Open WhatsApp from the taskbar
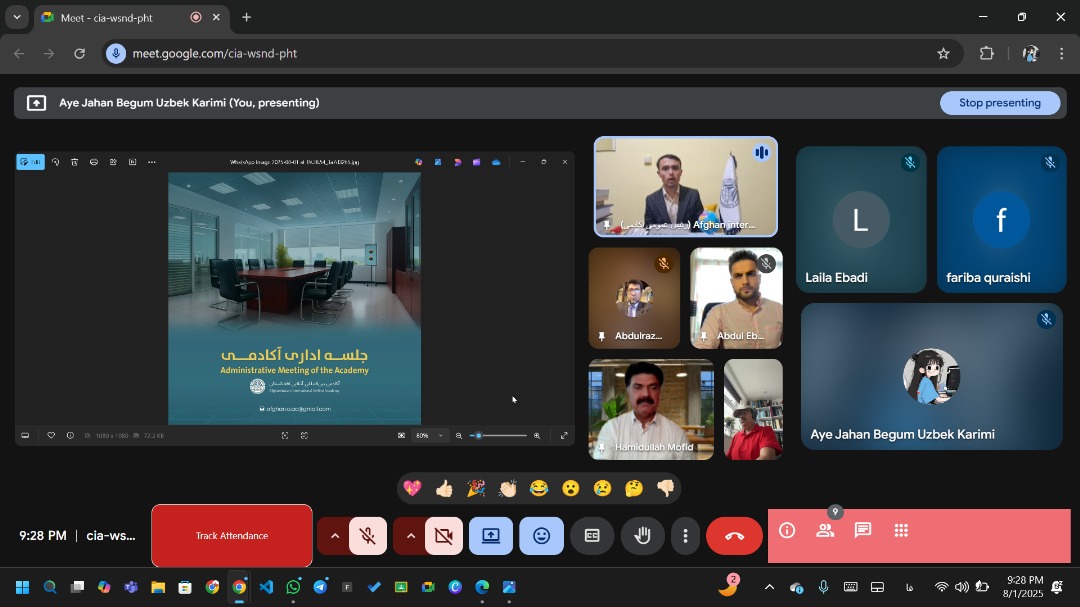1080x607 pixels. [x=293, y=587]
